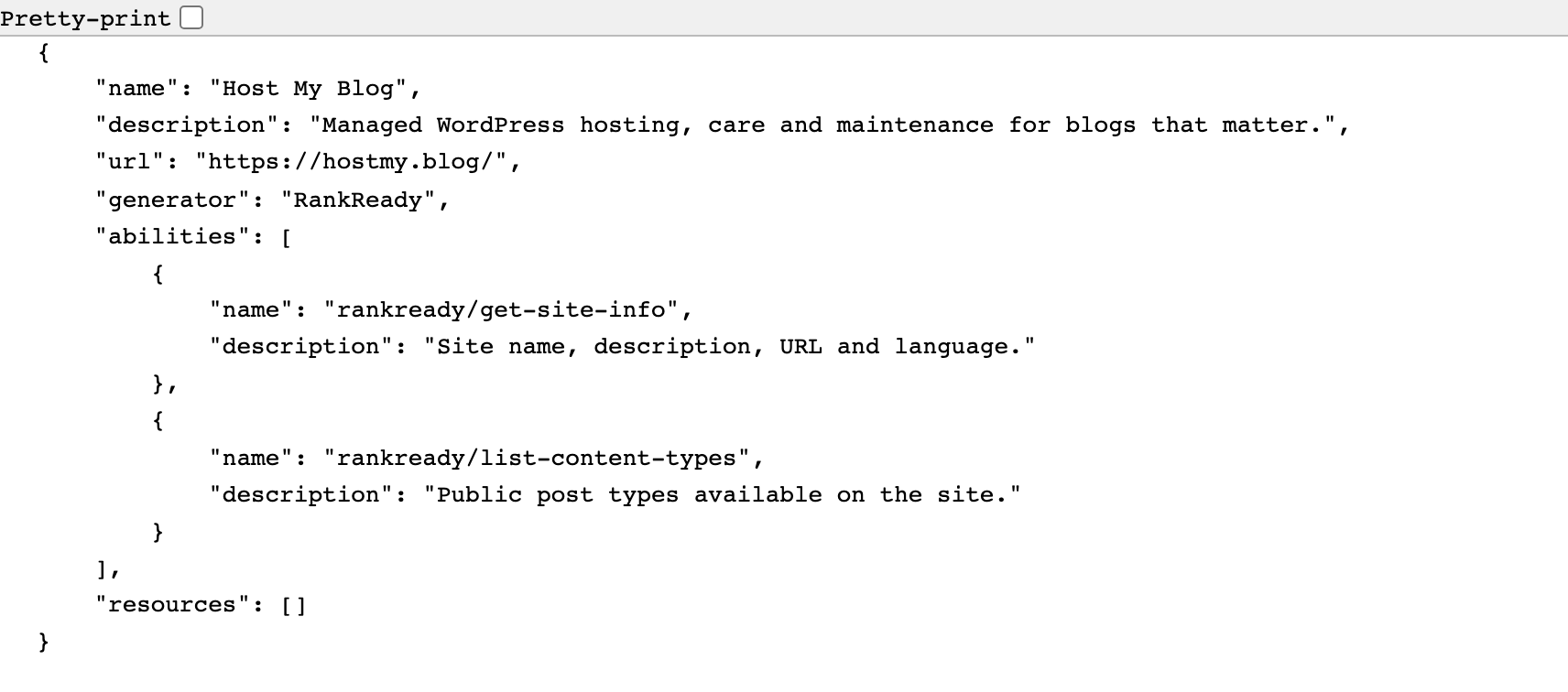
Task: Click "Public post types available on the site." text
Action: [722, 495]
